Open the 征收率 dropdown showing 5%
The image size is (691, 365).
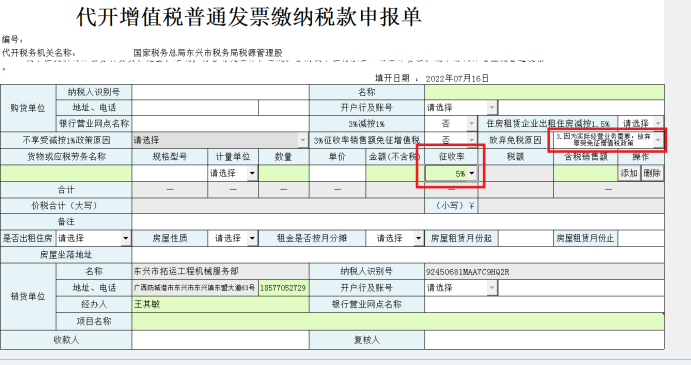tap(451, 173)
